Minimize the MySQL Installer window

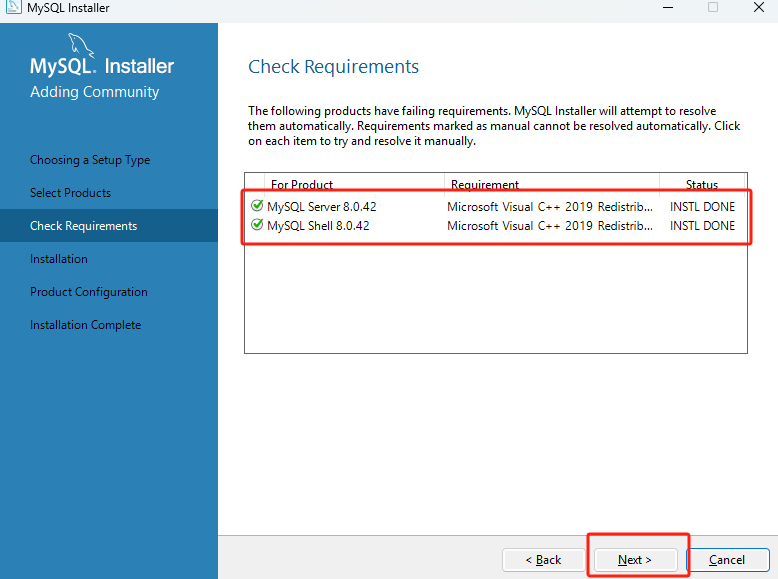coord(668,7)
